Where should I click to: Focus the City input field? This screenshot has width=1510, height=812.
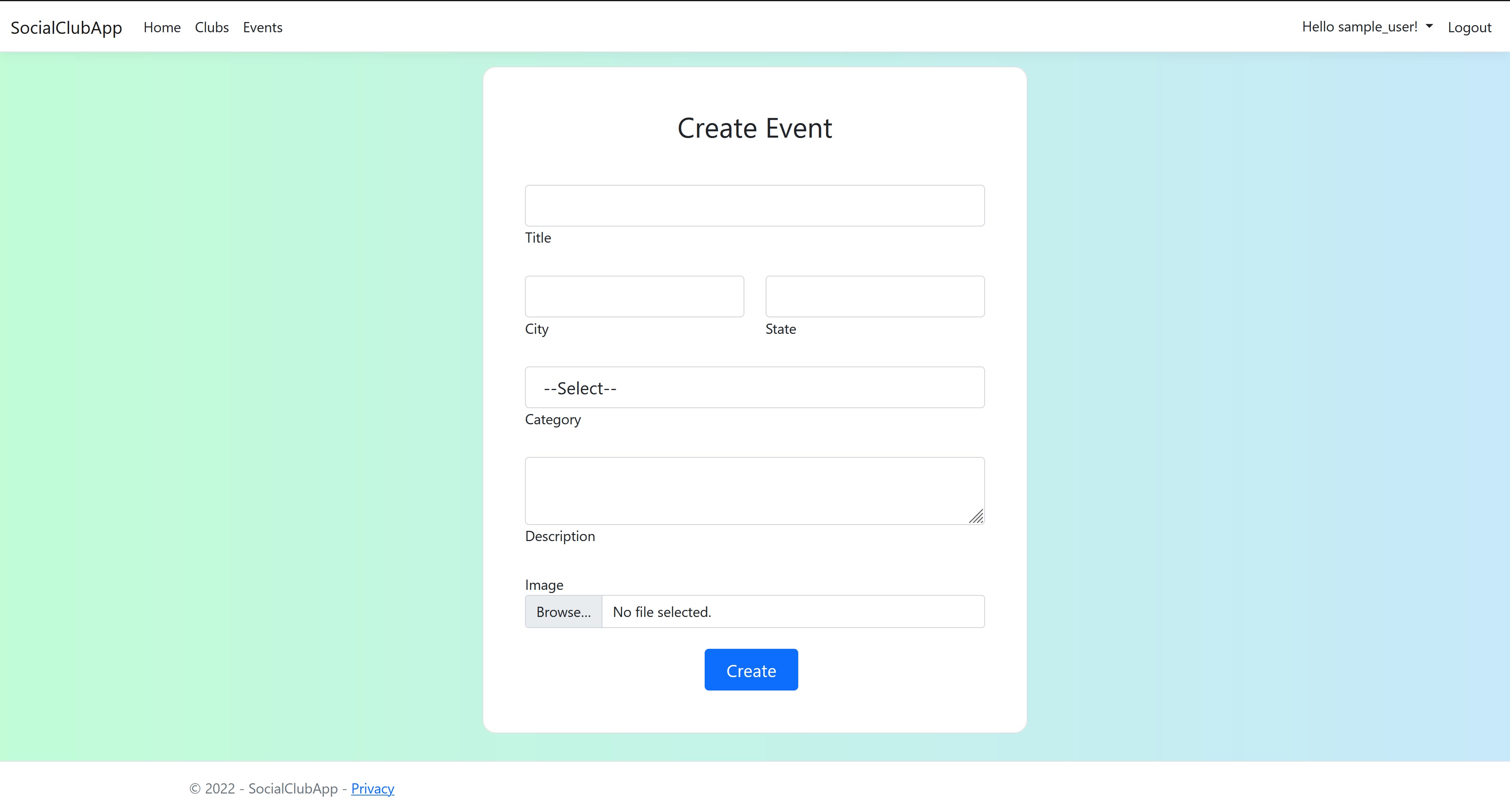(633, 296)
